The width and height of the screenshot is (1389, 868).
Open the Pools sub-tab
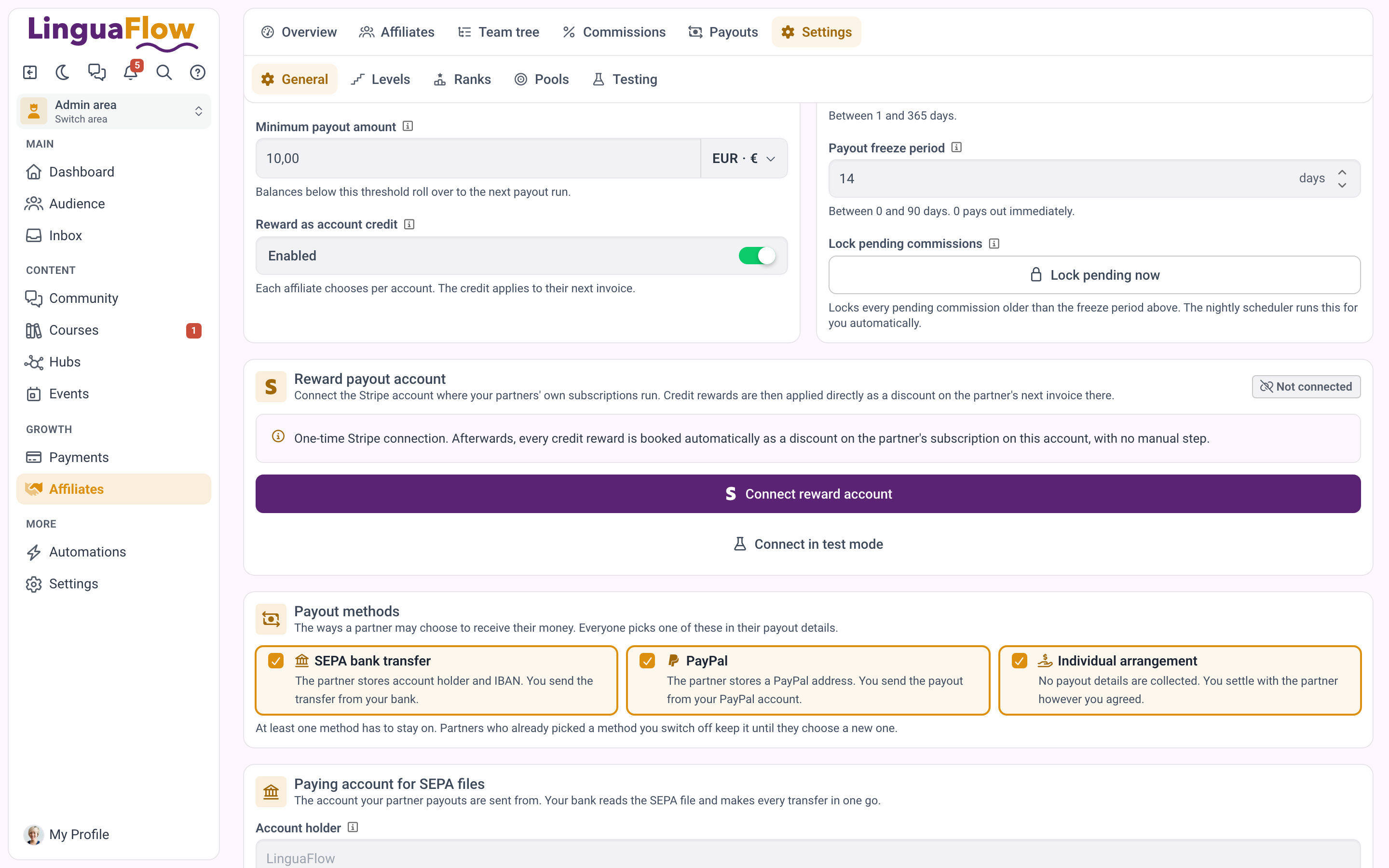tap(542, 79)
